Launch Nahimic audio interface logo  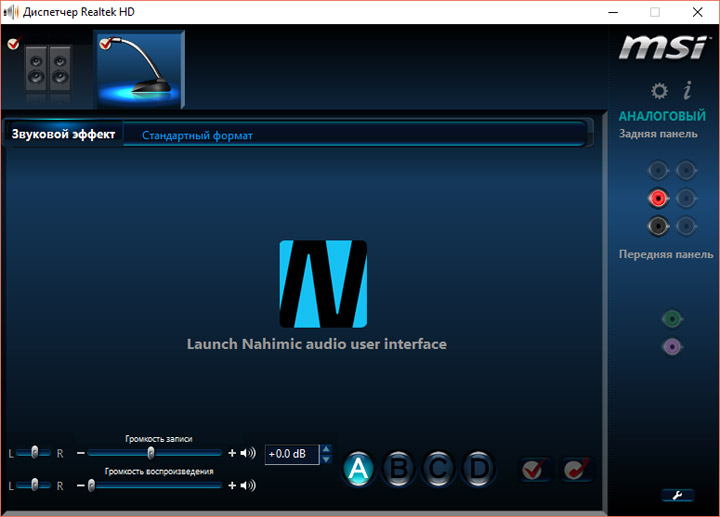pos(323,284)
